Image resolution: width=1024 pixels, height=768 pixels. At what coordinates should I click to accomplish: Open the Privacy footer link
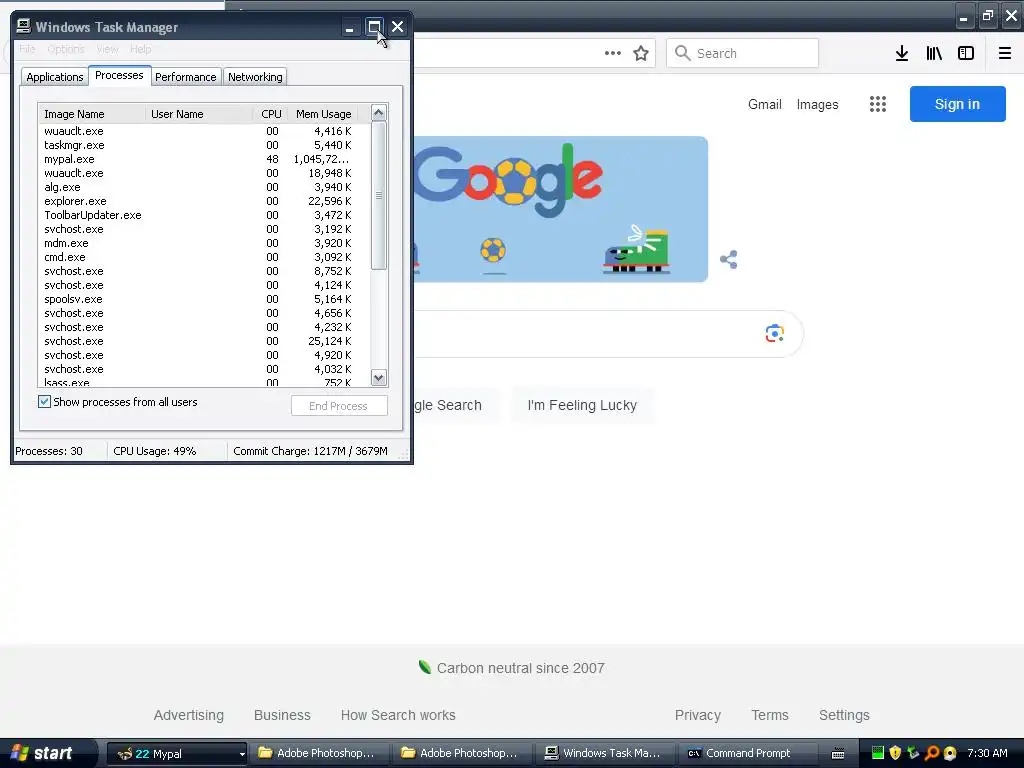pyautogui.click(x=697, y=715)
